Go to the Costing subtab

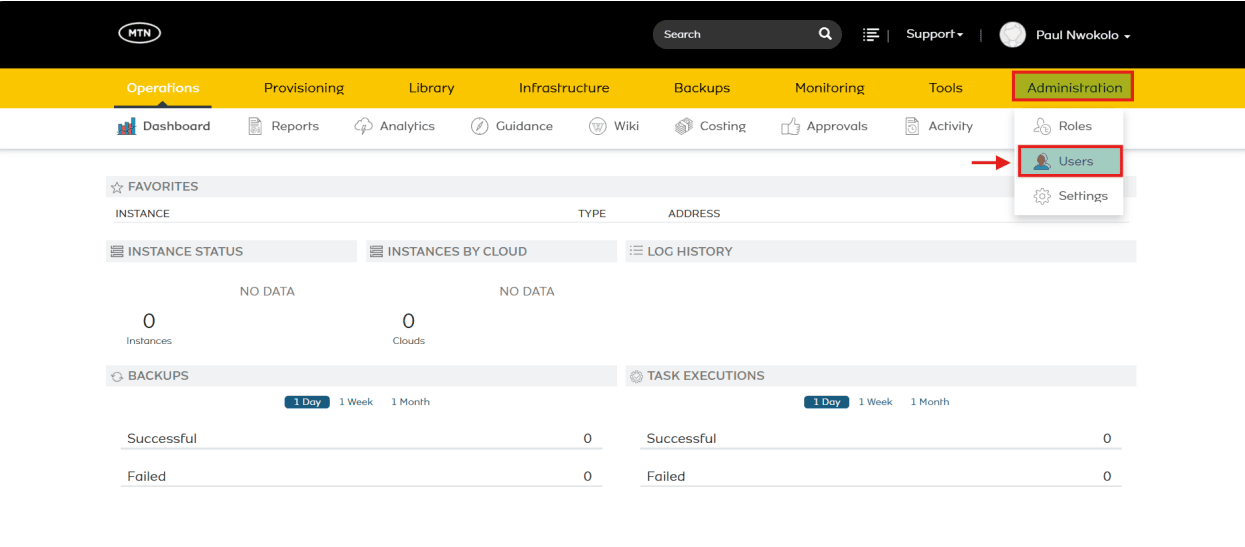711,126
